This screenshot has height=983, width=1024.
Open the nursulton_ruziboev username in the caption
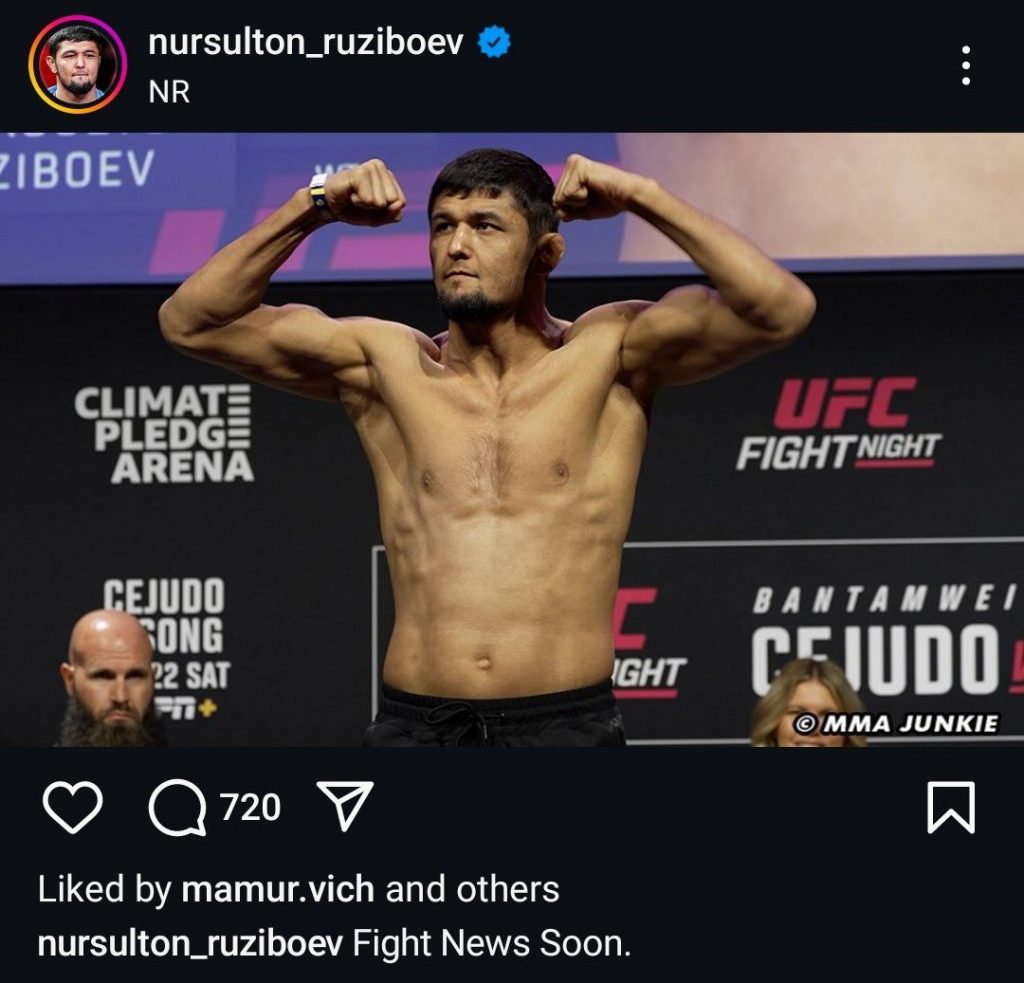click(190, 944)
